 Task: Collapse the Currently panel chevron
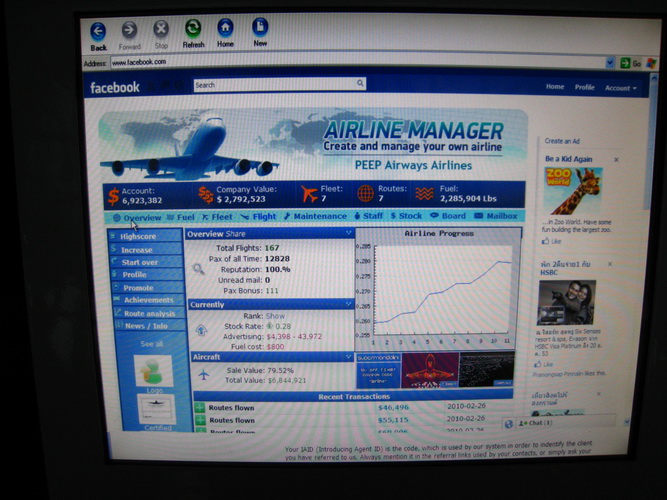click(348, 304)
